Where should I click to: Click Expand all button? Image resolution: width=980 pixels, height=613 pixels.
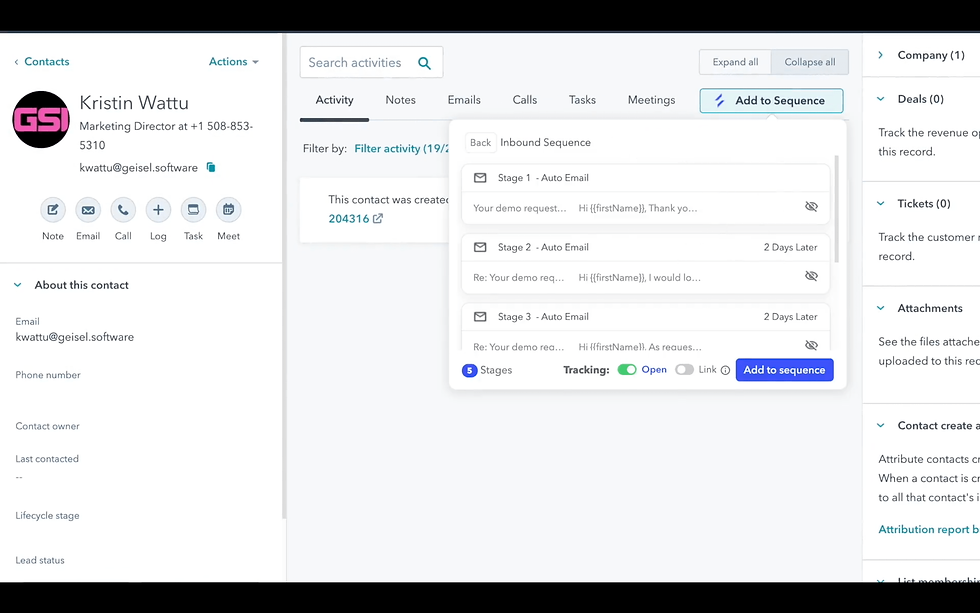pos(736,62)
